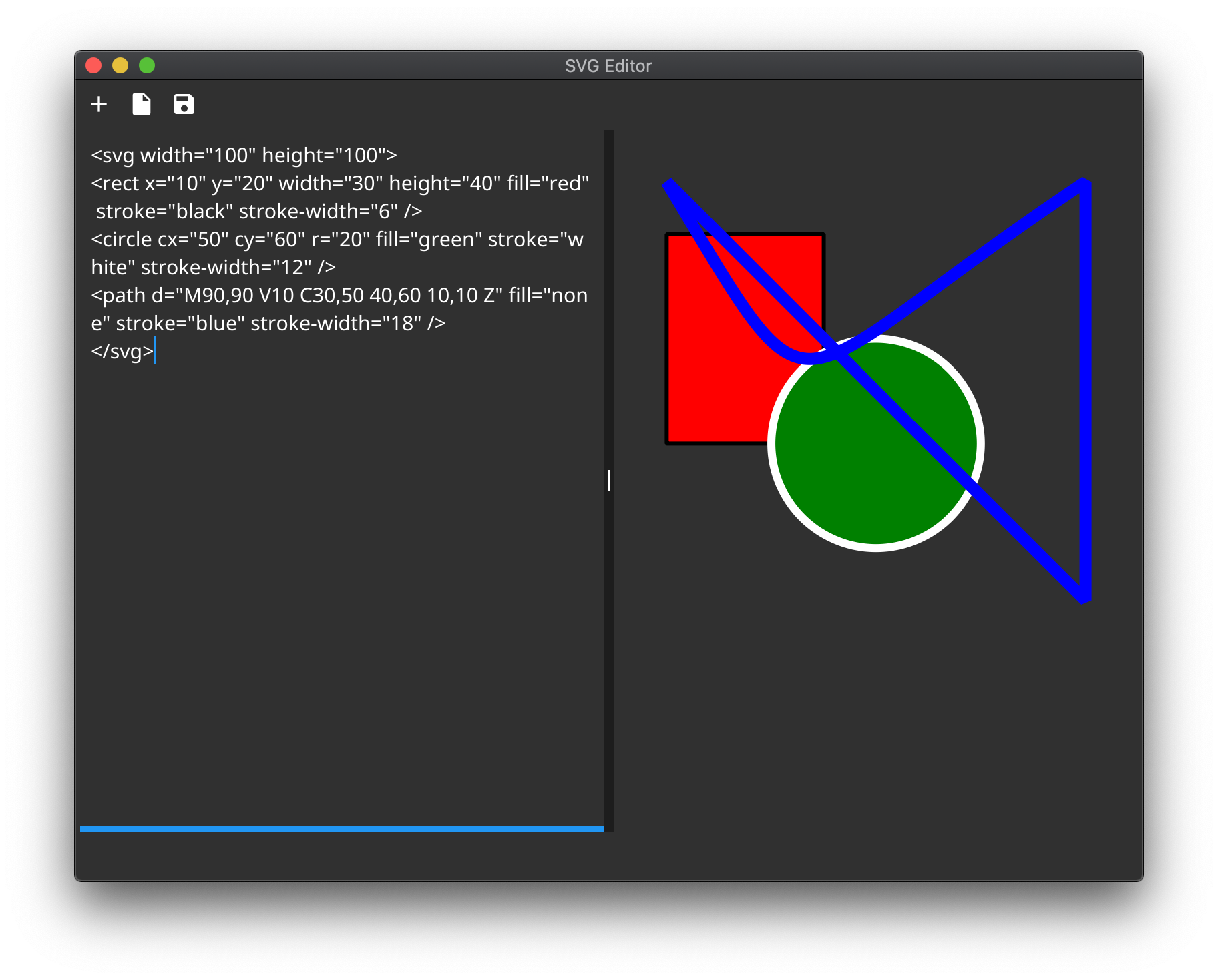Click the line 'stroke="black" stroke-width="6" />'
Screen dimensions: 1218x980
tap(259, 211)
